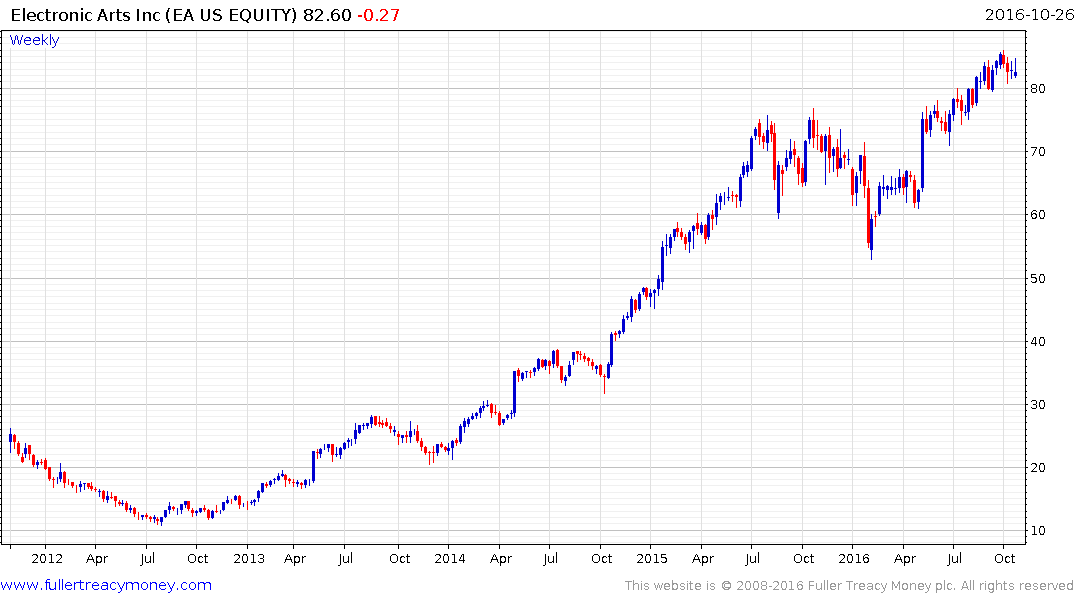Click the 2012 year label on time axis
Image resolution: width=1075 pixels, height=600 pixels.
47,558
